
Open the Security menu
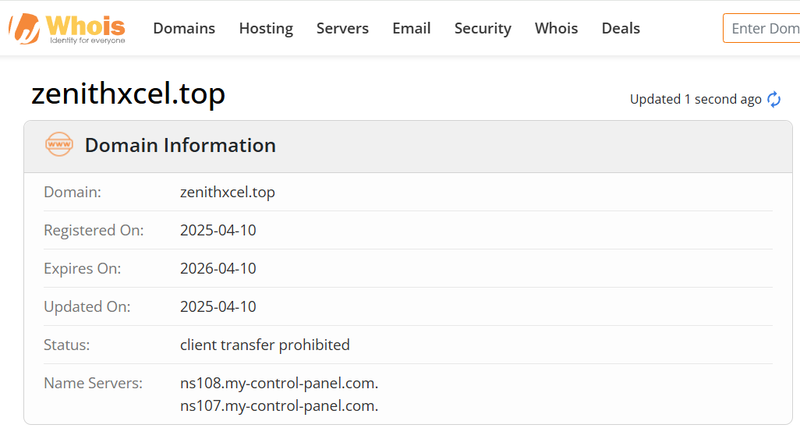point(483,29)
